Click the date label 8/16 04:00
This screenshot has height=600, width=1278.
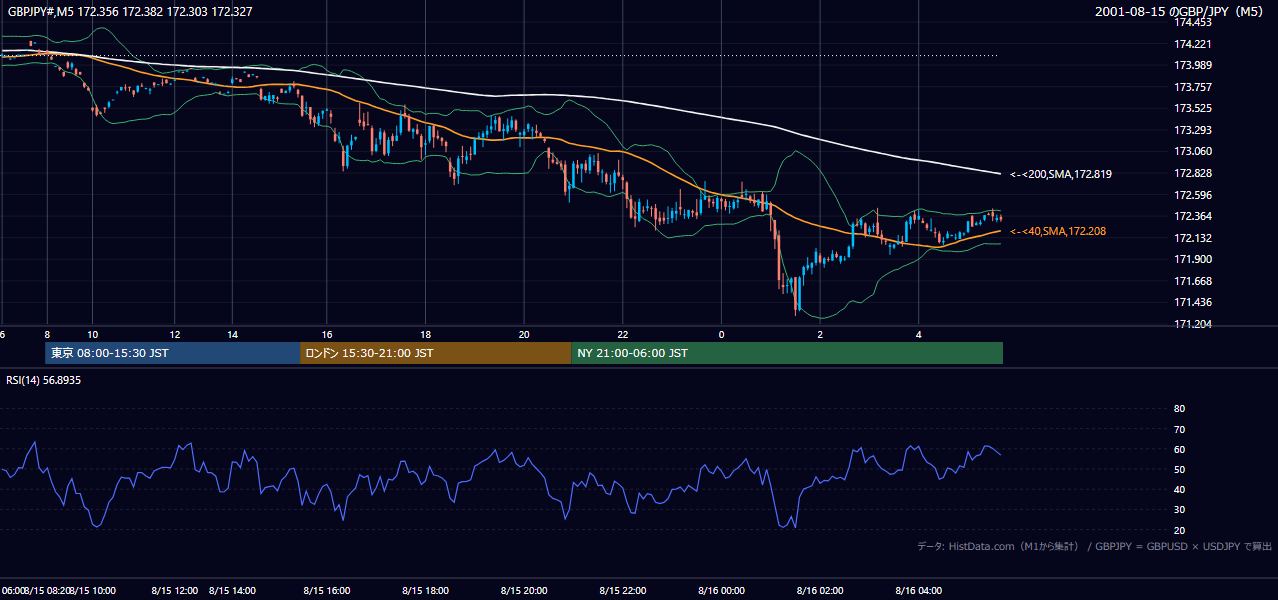pyautogui.click(x=921, y=591)
